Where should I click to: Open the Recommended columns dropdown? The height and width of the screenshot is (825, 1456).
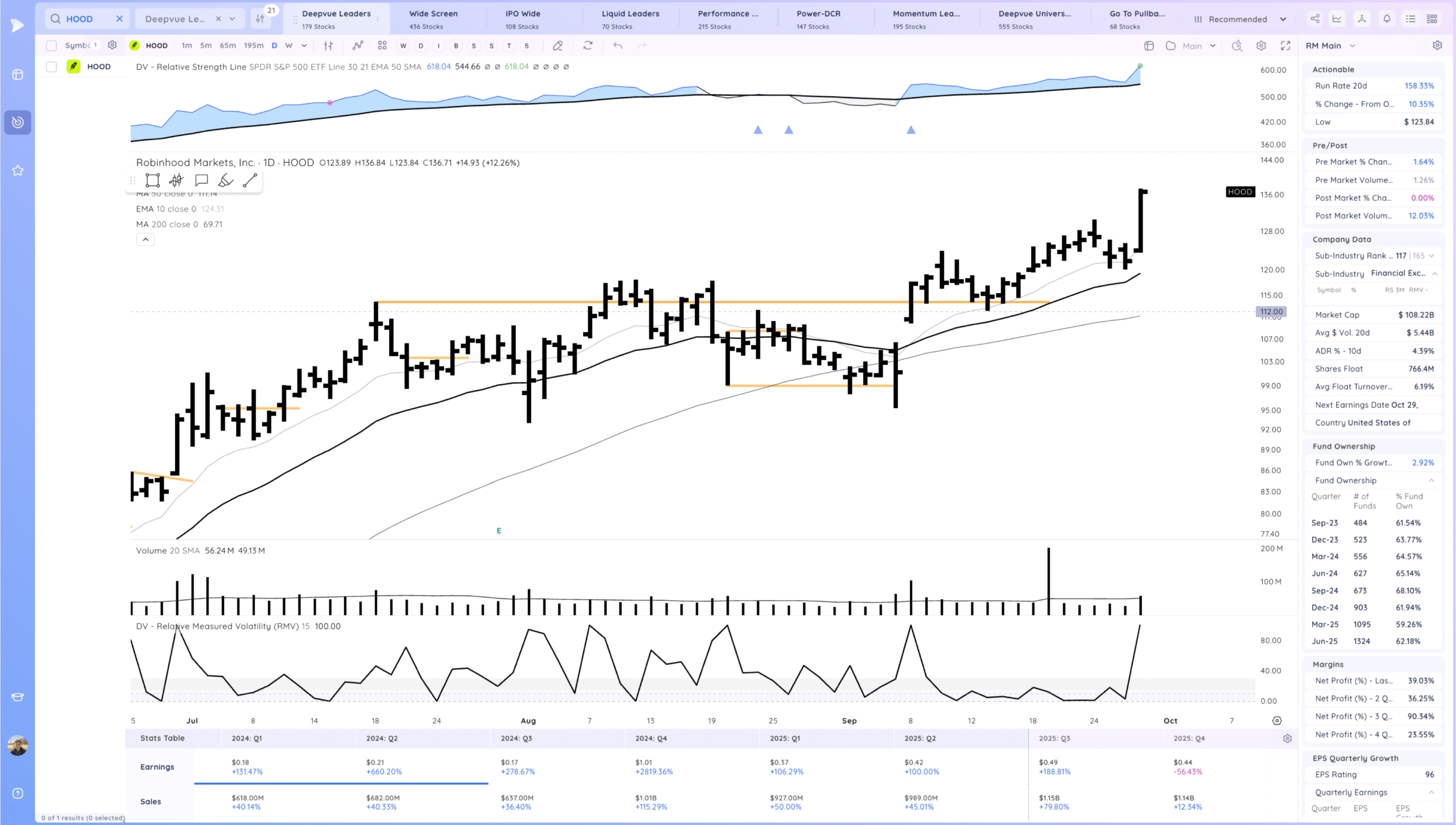[1239, 19]
